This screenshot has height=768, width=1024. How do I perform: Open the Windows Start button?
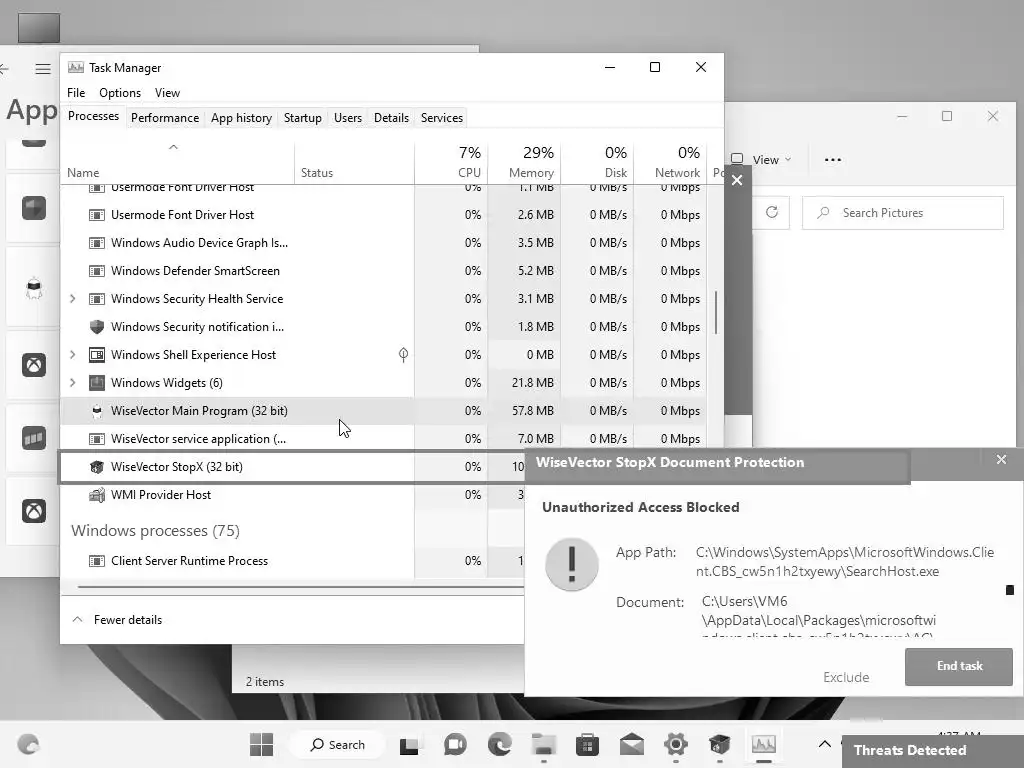click(x=261, y=744)
